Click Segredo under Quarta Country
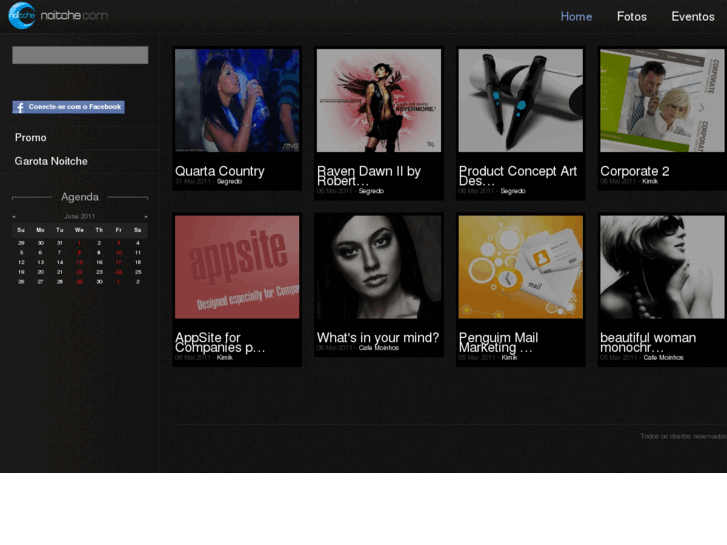This screenshot has height=545, width=727. pos(230,181)
